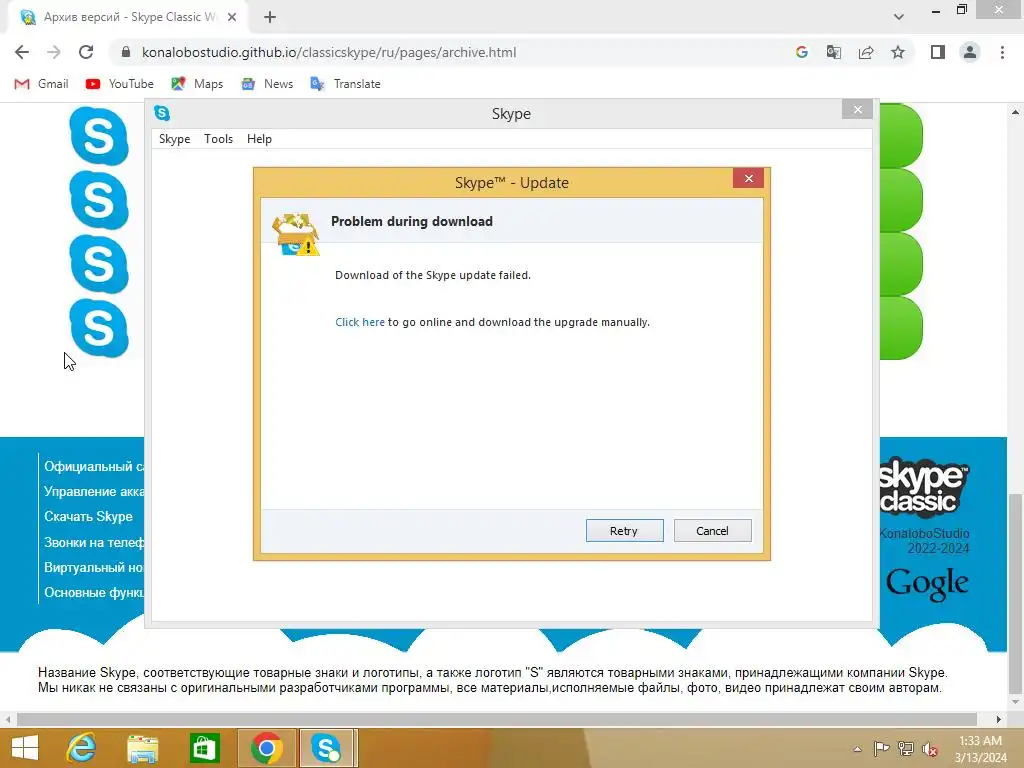Click the horizontal page scrollbar

pyautogui.click(x=496, y=719)
